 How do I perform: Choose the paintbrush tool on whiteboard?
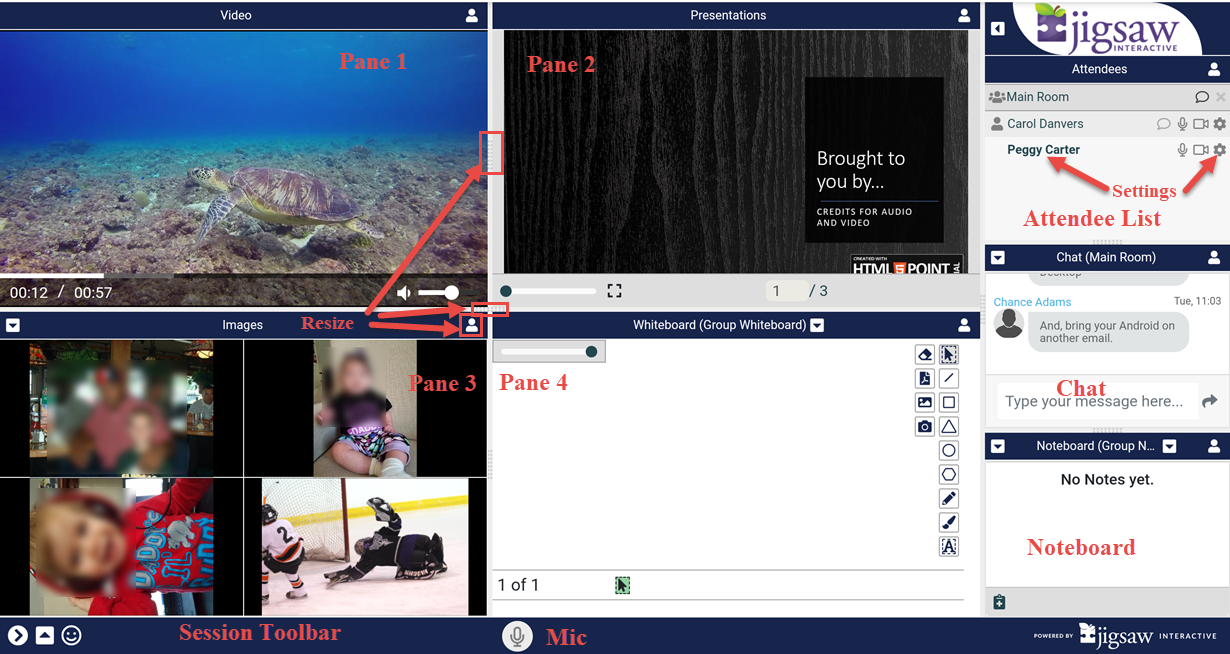(949, 523)
